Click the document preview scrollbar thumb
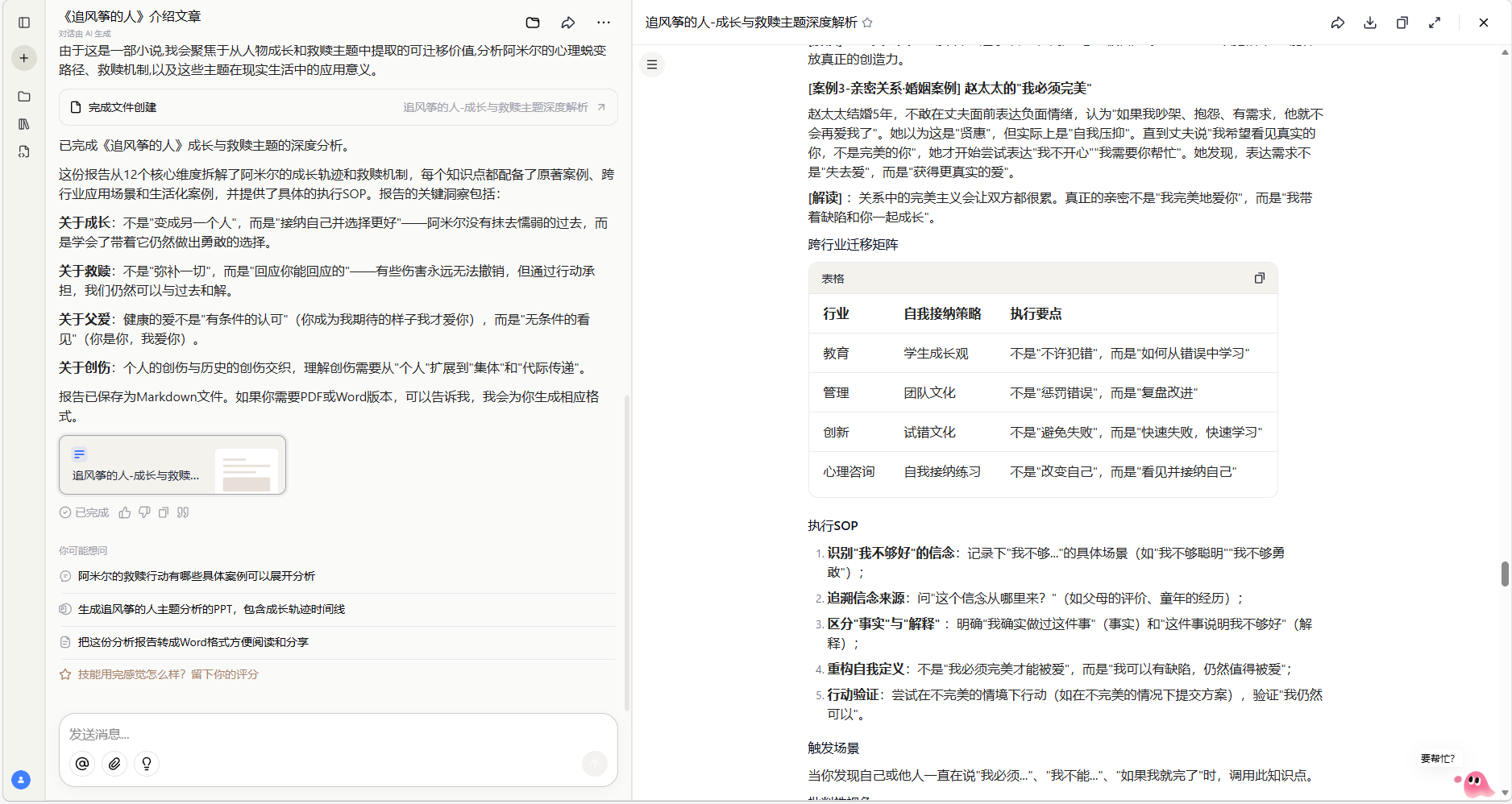Image resolution: width=1512 pixels, height=804 pixels. click(1505, 574)
